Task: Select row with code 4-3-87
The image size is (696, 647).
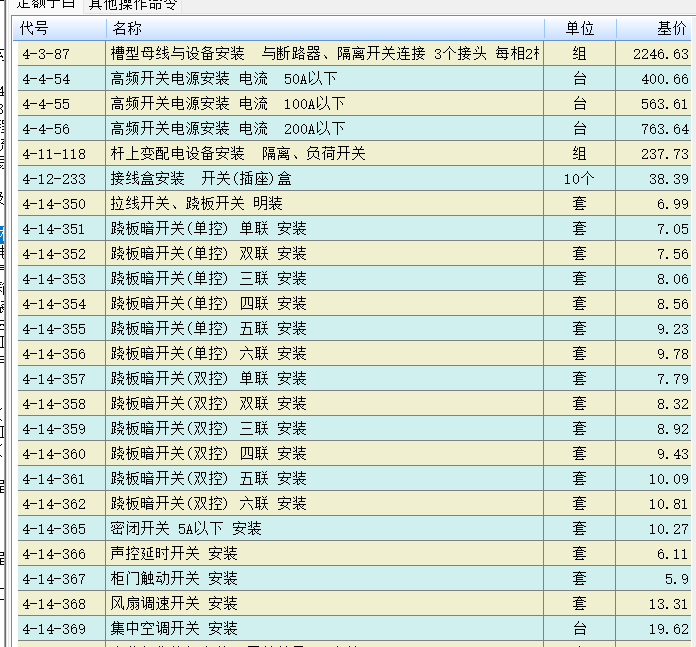Action: coord(354,54)
